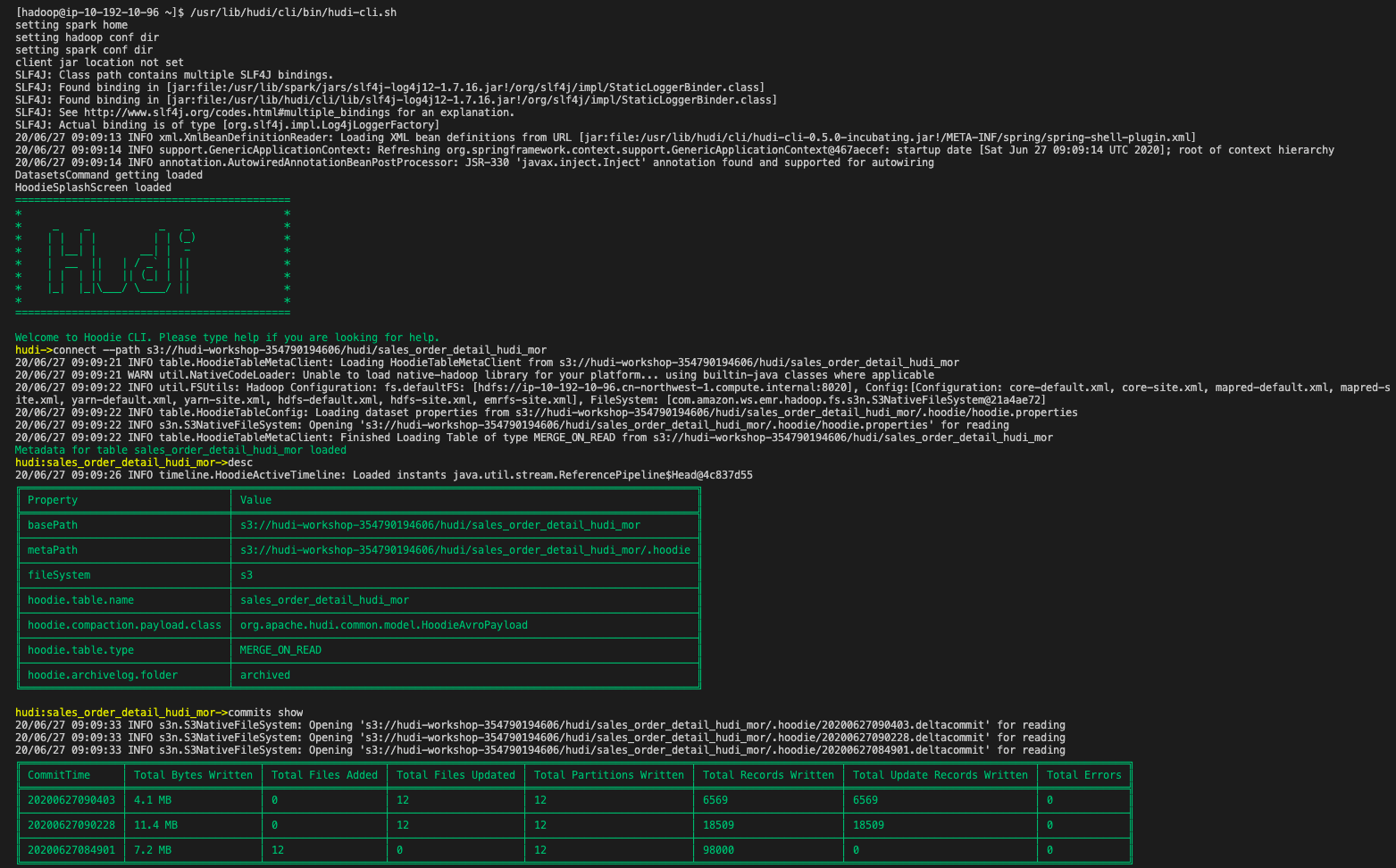Click the 98000 records written cell

pyautogui.click(x=718, y=850)
